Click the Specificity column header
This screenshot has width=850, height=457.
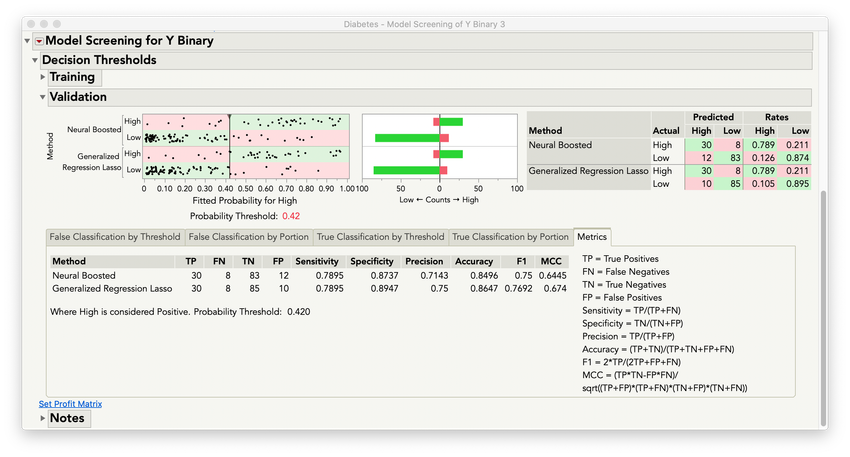point(371,261)
